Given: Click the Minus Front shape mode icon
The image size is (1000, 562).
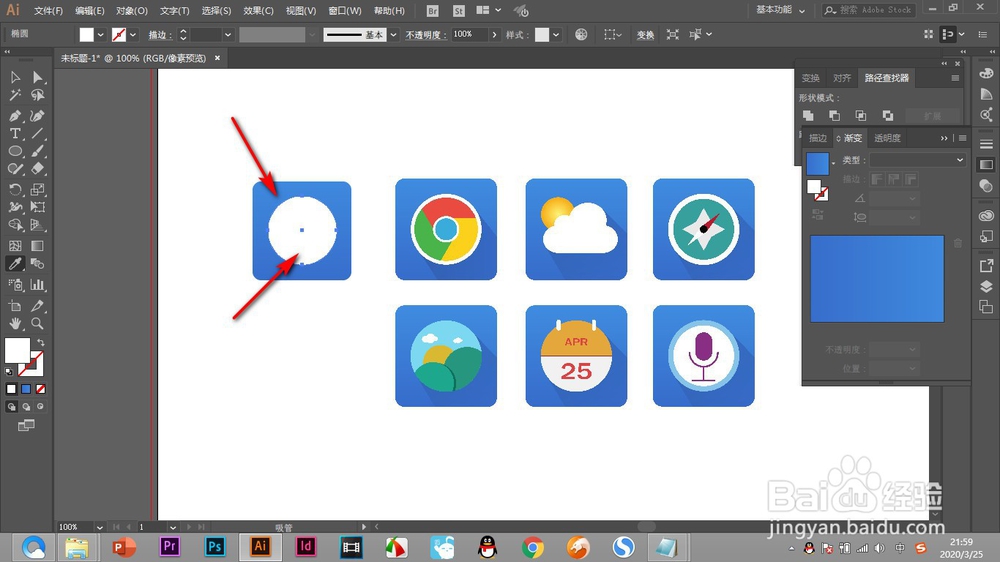Looking at the screenshot, I should click(x=834, y=115).
